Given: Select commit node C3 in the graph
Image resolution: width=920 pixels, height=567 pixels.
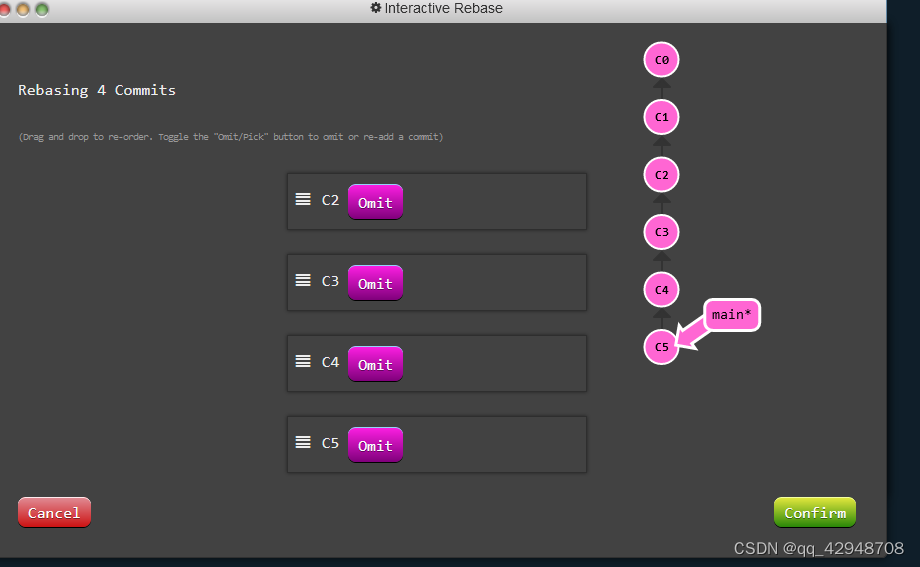Looking at the screenshot, I should [x=661, y=232].
